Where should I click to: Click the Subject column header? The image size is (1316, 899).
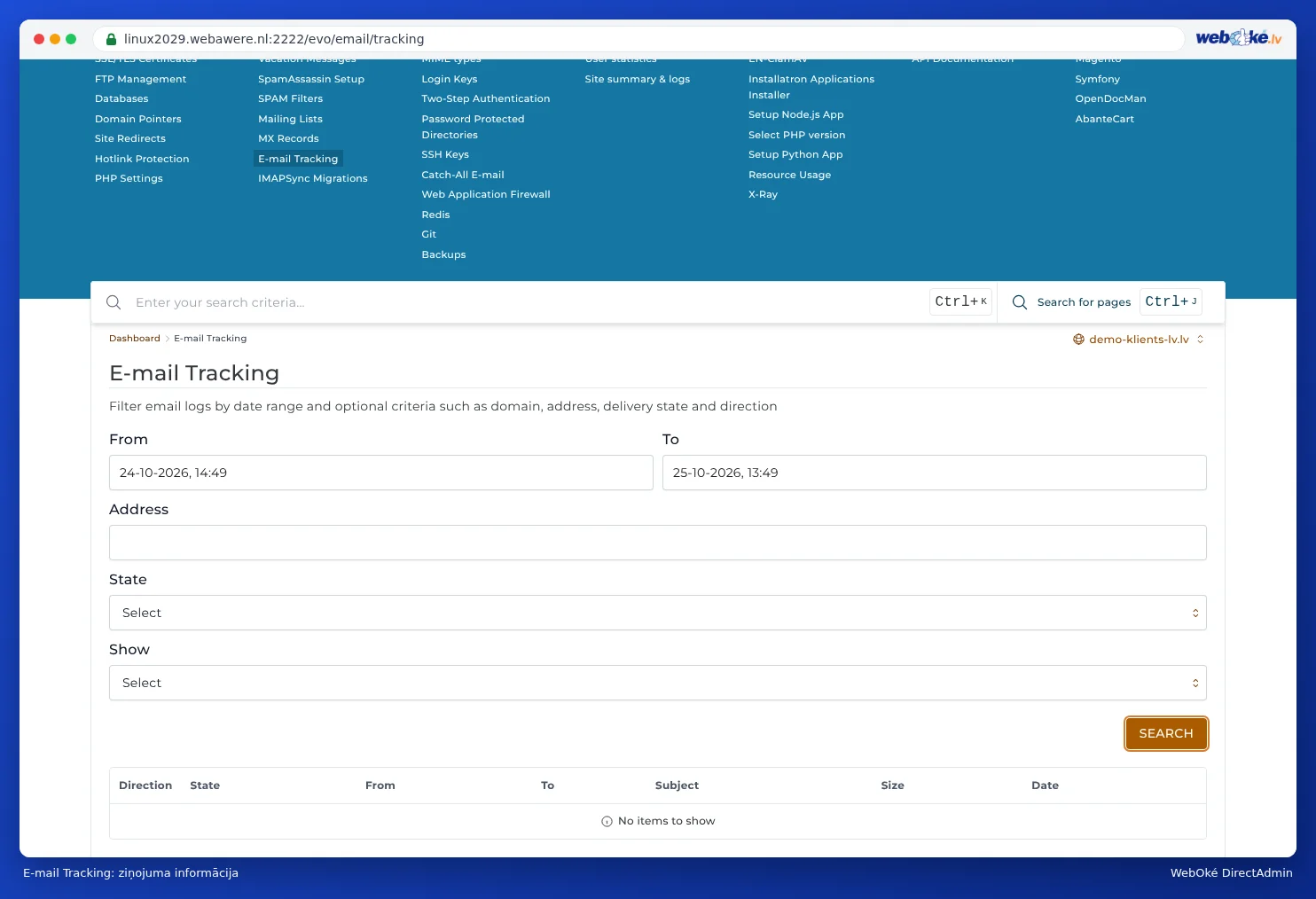click(x=677, y=786)
